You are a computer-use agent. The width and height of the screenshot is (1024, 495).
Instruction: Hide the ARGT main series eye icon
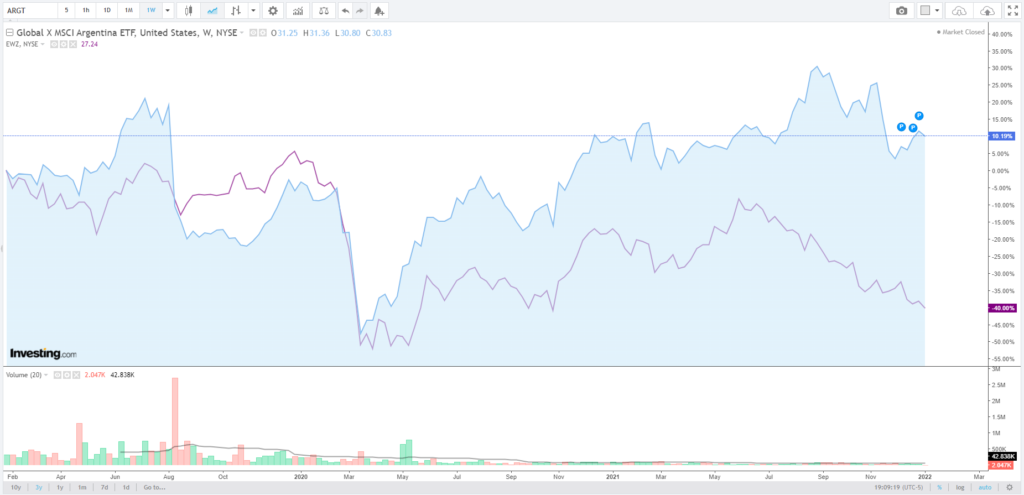click(x=253, y=33)
